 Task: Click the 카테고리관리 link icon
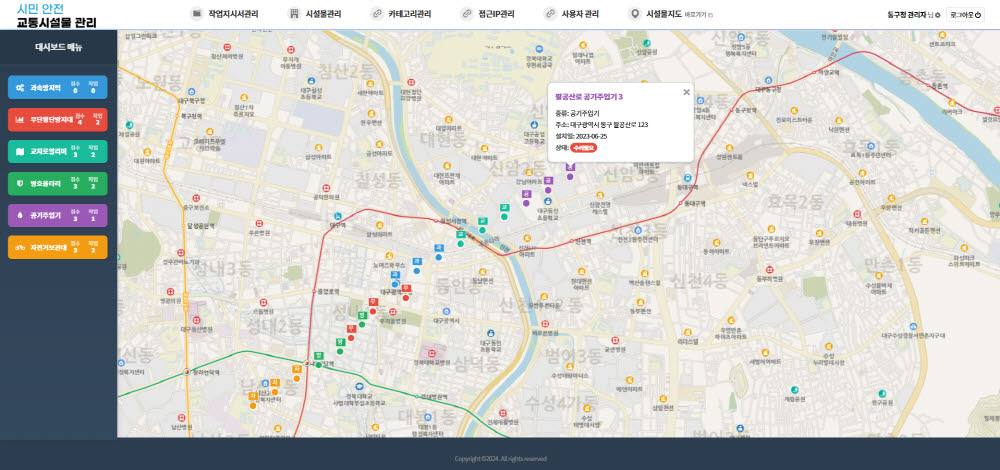click(x=376, y=14)
